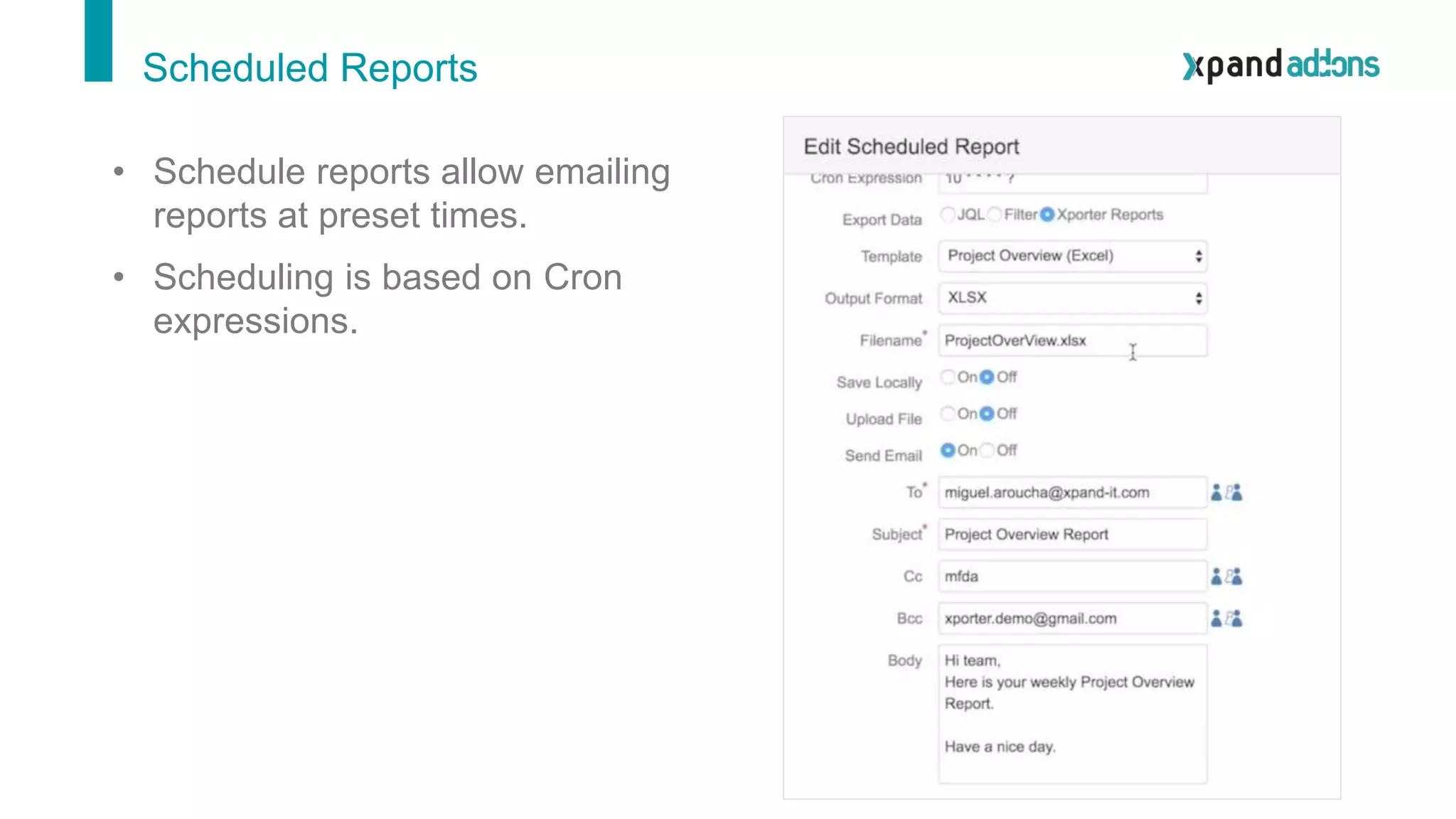Select JQL export data option
Viewport: 1456px width, 819px height.
pyautogui.click(x=948, y=214)
